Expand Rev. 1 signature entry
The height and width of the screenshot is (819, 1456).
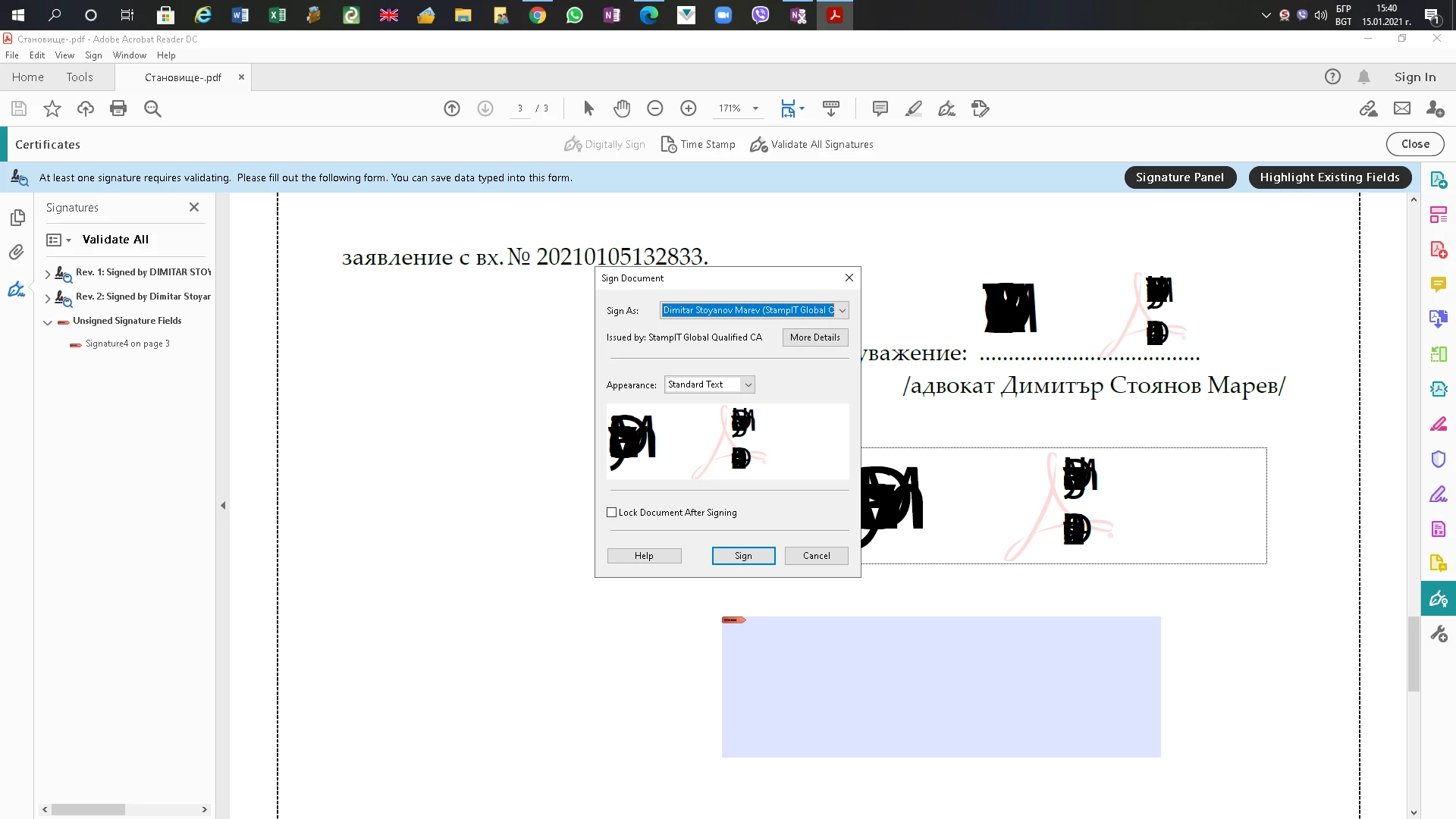pyautogui.click(x=48, y=273)
